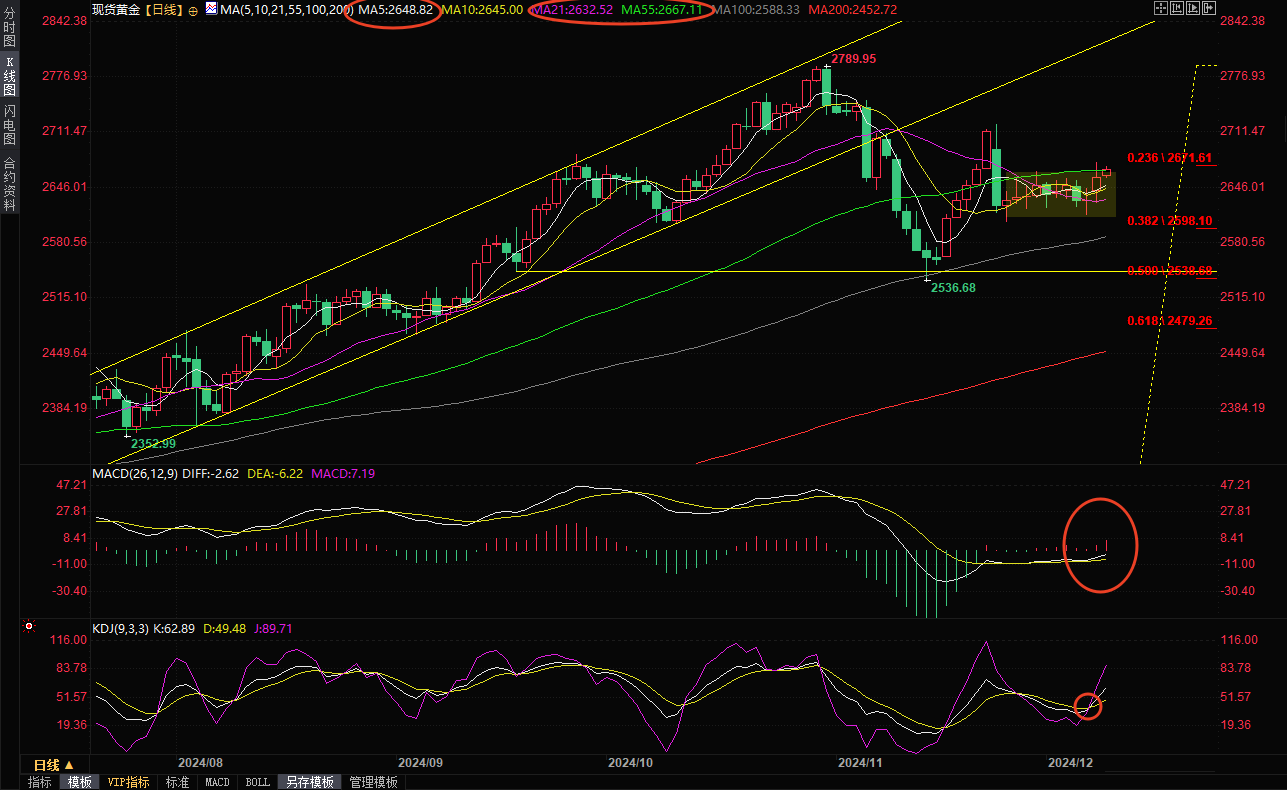Open the VIP指标 tab
1287x790 pixels.
coord(128,782)
